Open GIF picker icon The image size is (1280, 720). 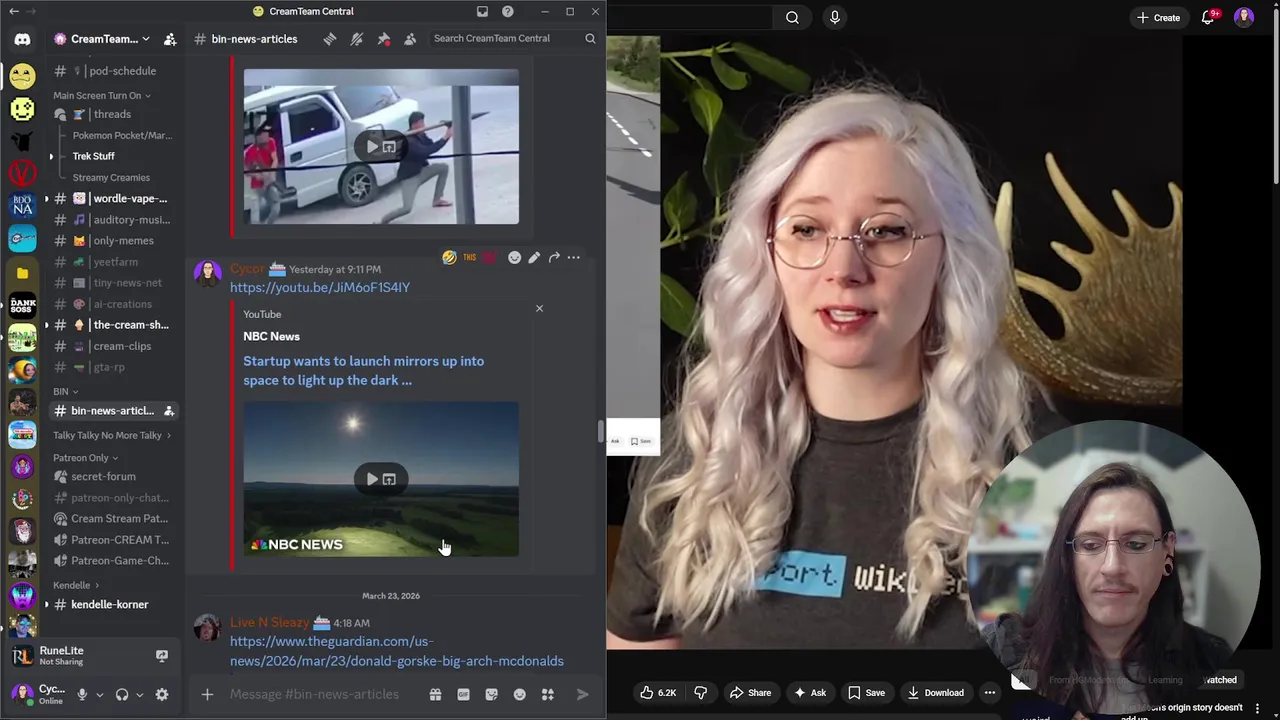coord(463,694)
